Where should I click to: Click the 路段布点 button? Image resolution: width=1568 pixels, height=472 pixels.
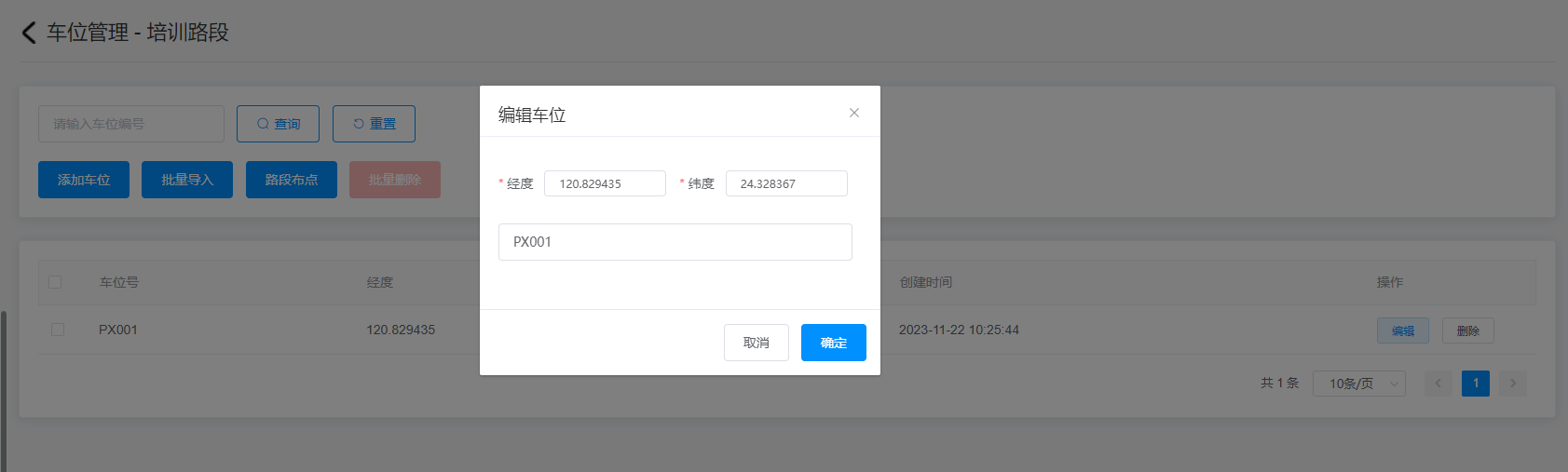coord(292,180)
